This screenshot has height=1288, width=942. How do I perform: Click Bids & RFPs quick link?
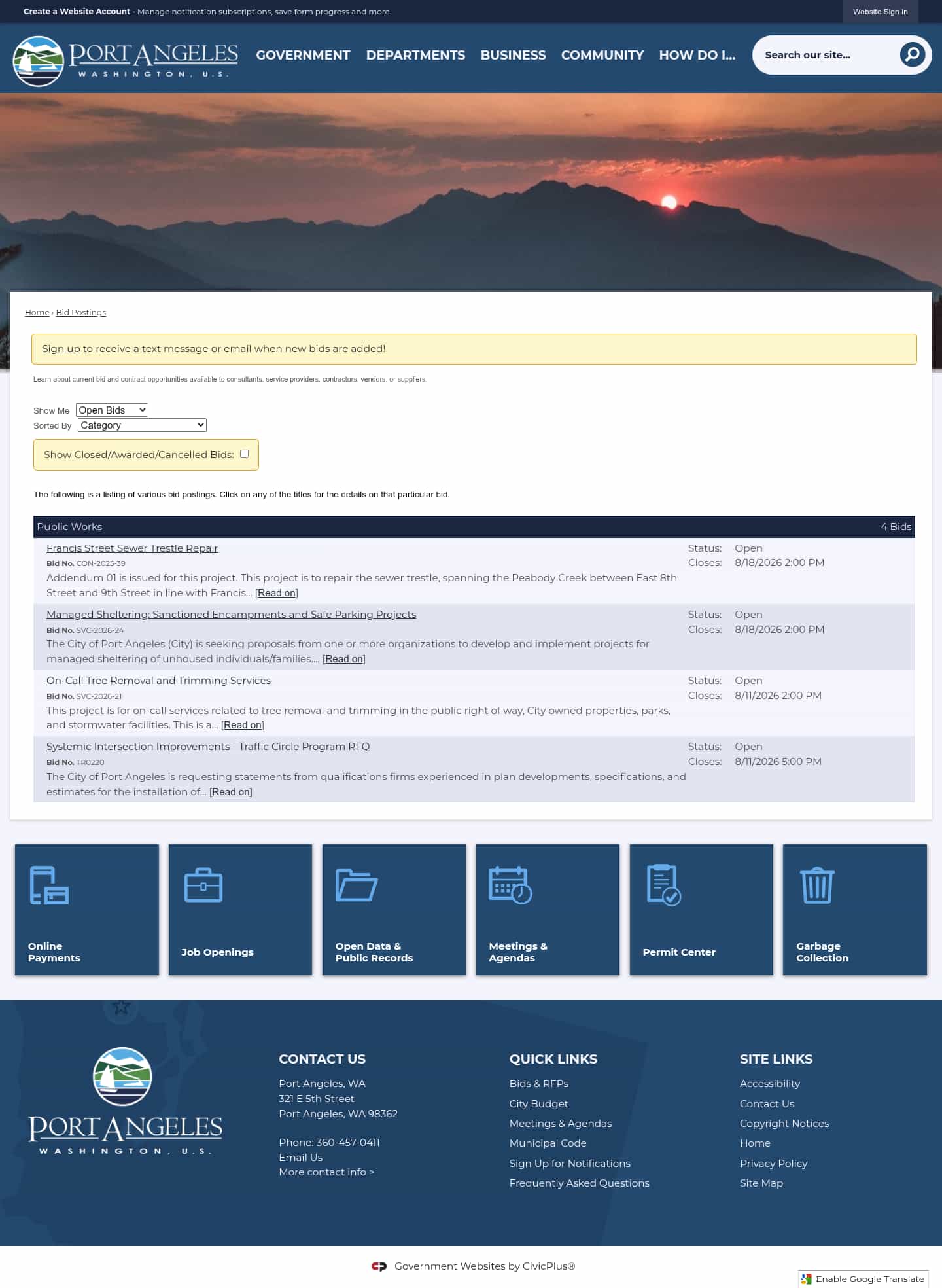pos(538,1083)
